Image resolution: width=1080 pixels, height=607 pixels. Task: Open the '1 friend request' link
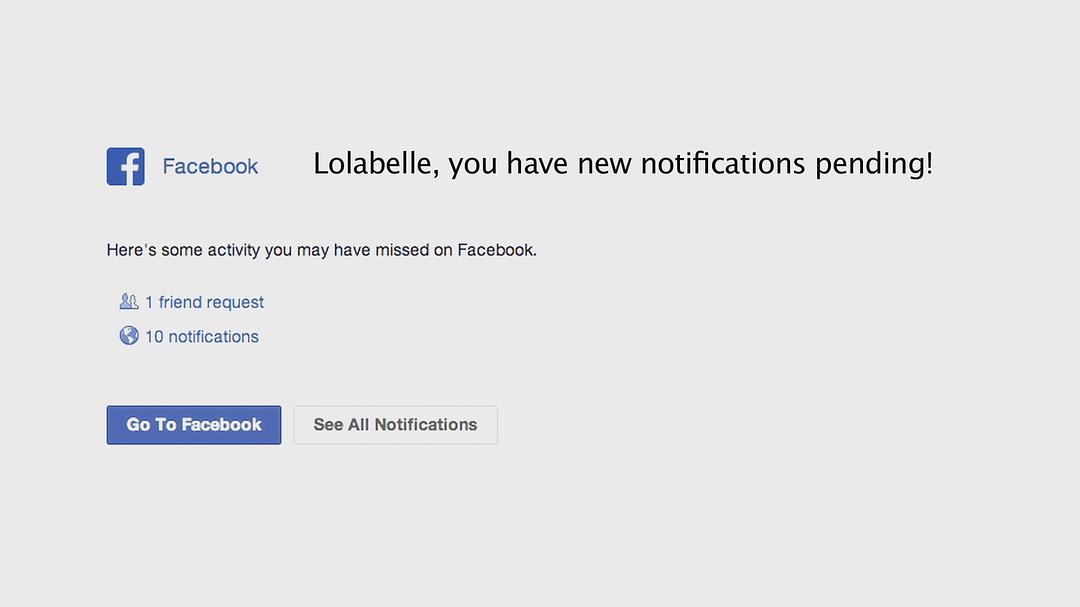tap(204, 302)
